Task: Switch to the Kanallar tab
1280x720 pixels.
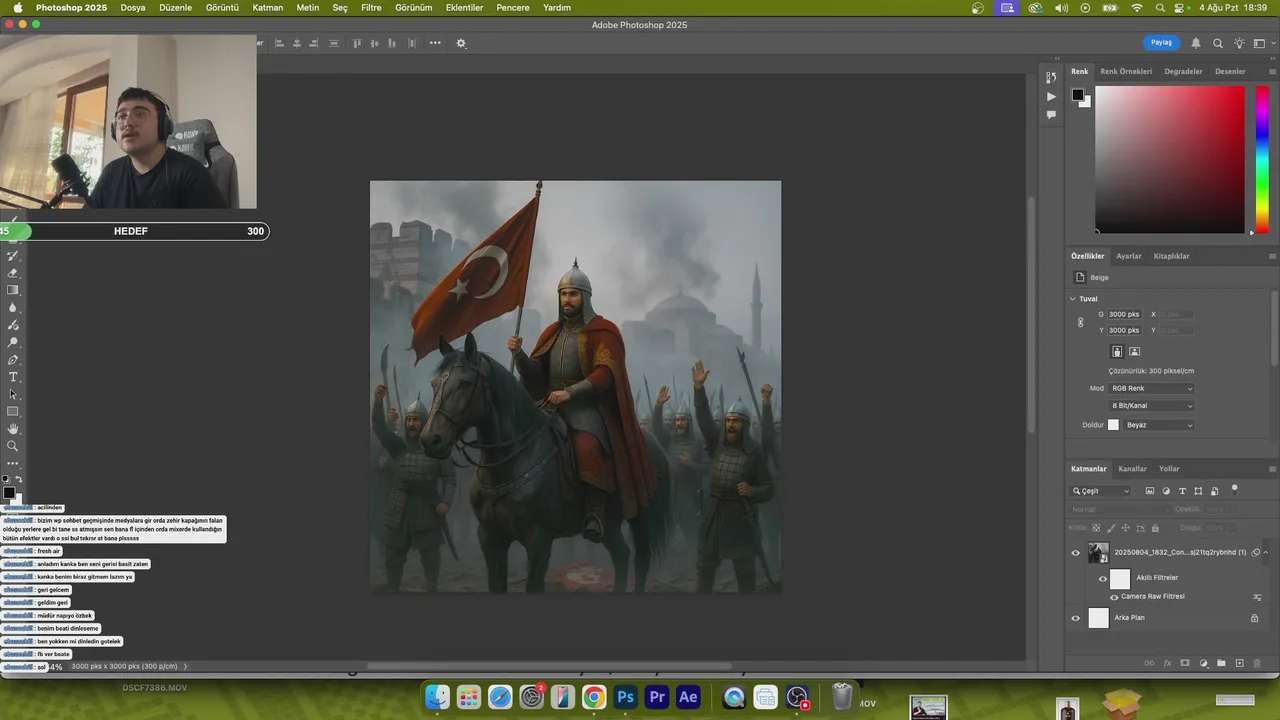Action: click(1133, 469)
